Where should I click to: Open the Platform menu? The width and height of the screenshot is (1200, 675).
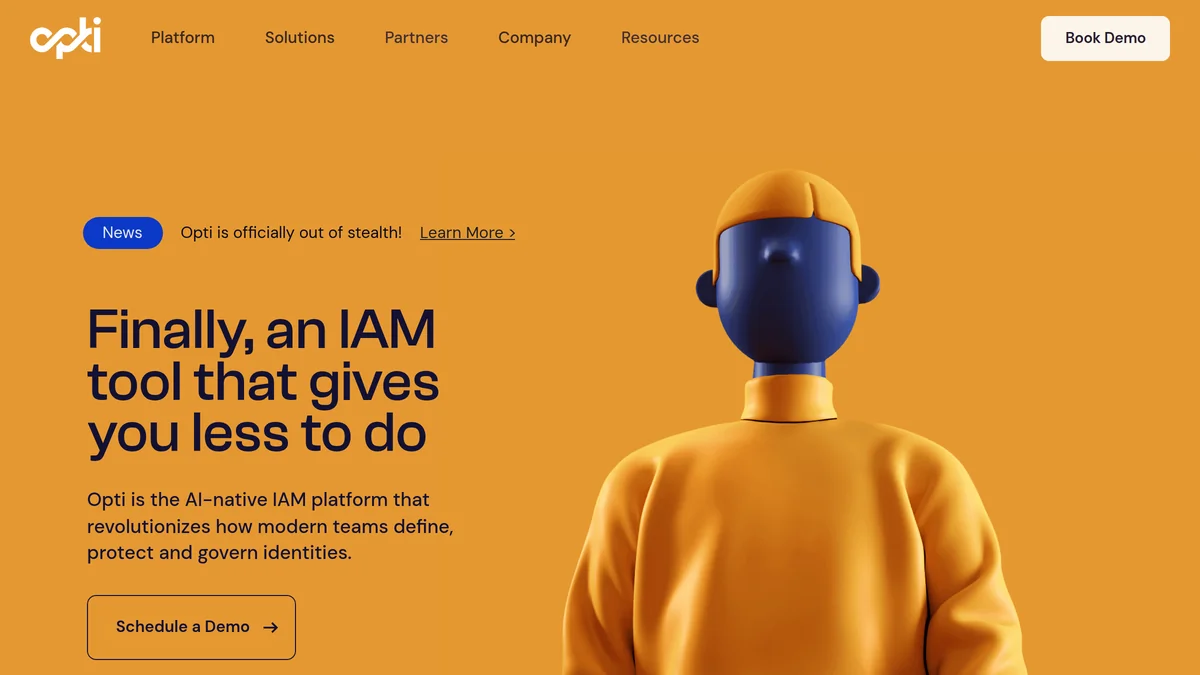point(182,37)
